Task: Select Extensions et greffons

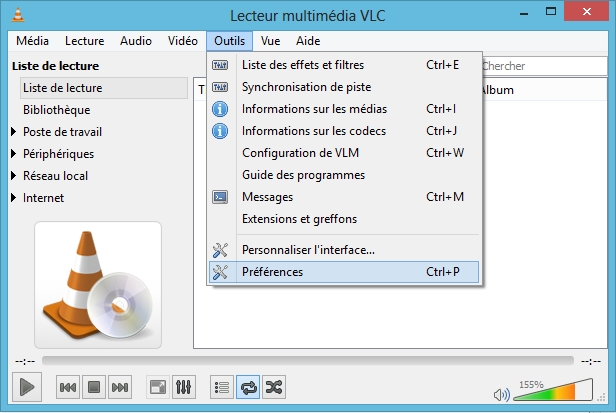Action: click(344, 219)
